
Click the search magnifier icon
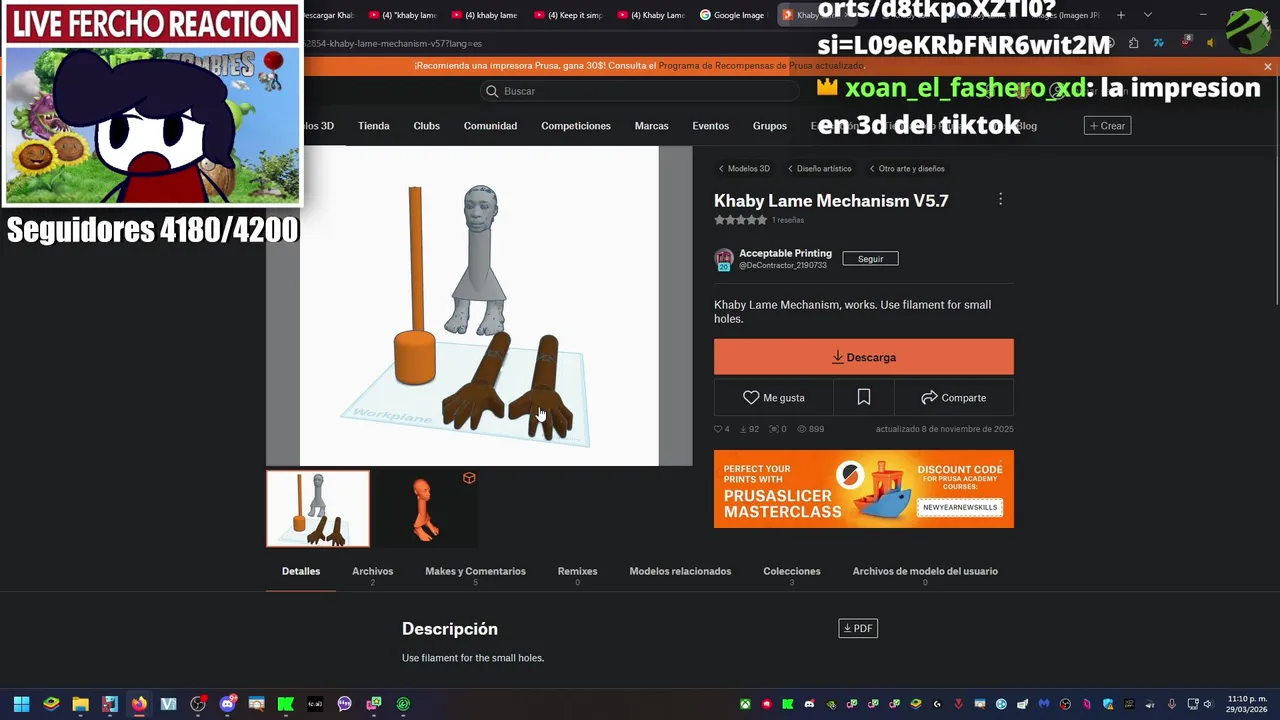[x=492, y=91]
